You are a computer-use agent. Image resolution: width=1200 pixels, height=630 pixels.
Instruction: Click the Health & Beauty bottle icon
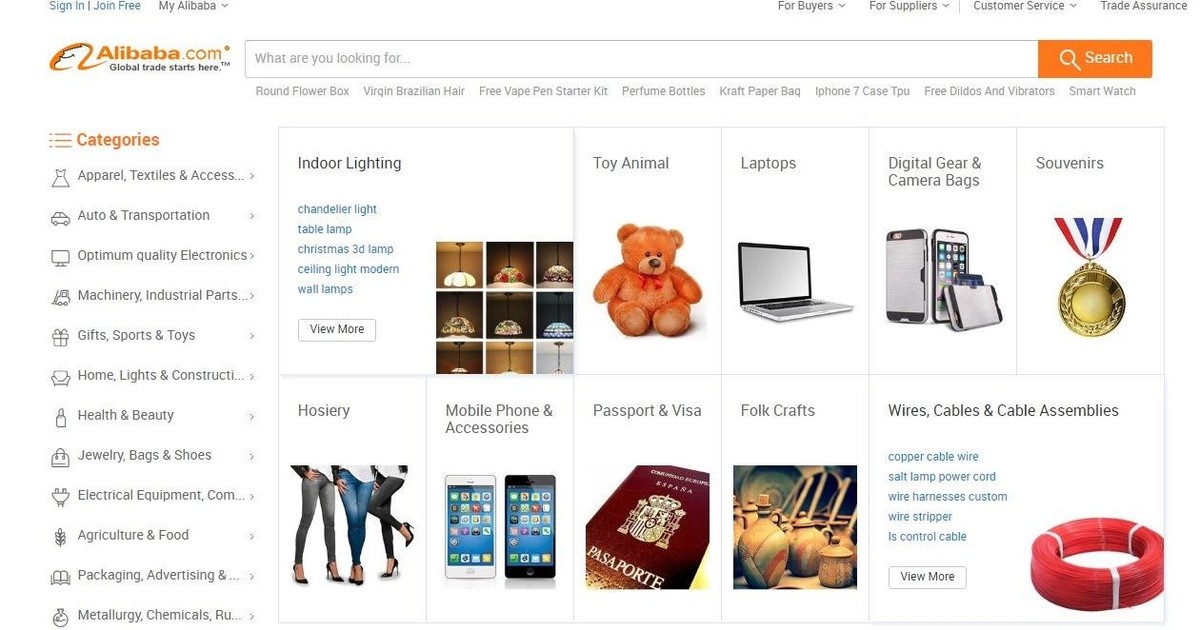60,417
